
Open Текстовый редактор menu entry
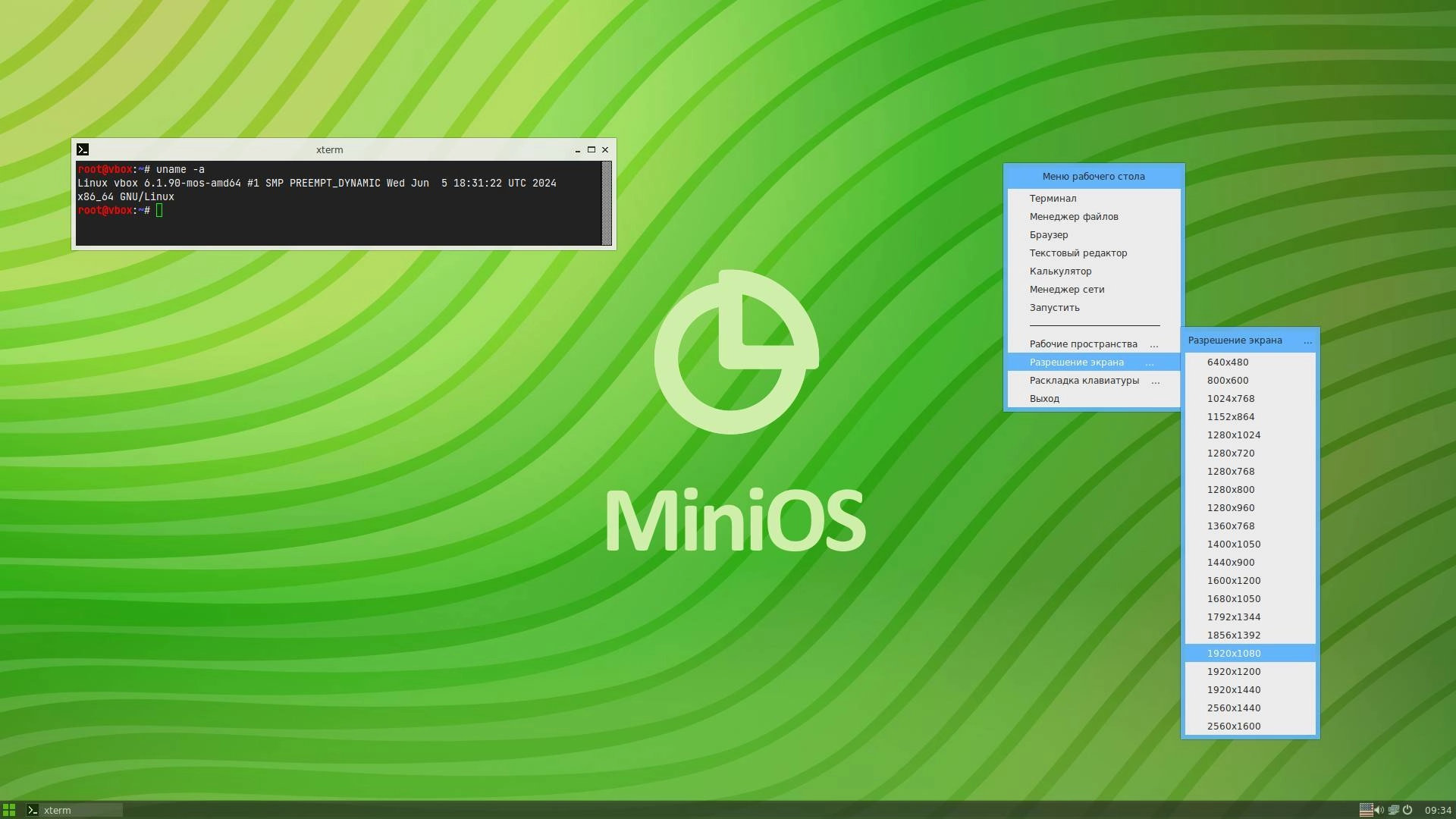[x=1094, y=253]
